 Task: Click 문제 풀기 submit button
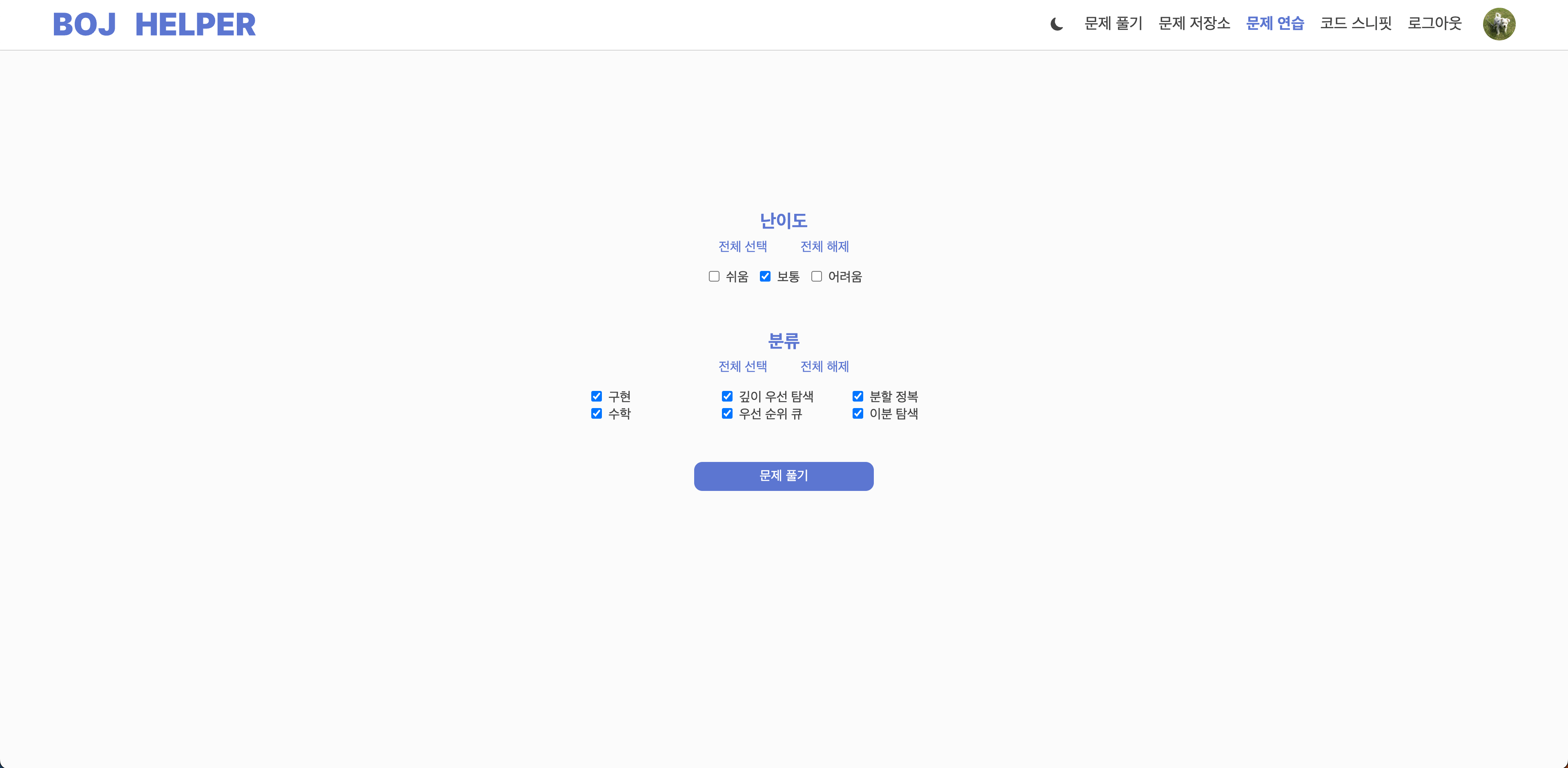click(783, 475)
